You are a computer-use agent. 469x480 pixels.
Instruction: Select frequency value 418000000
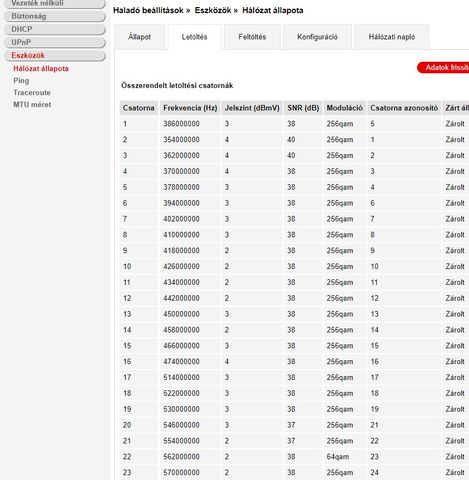(x=181, y=250)
